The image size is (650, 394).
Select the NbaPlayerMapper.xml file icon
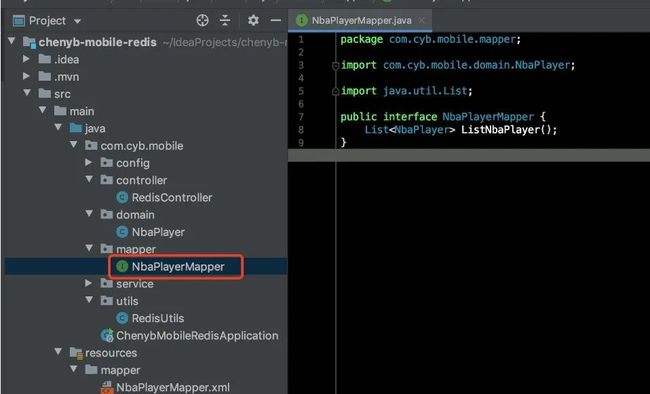[107, 387]
